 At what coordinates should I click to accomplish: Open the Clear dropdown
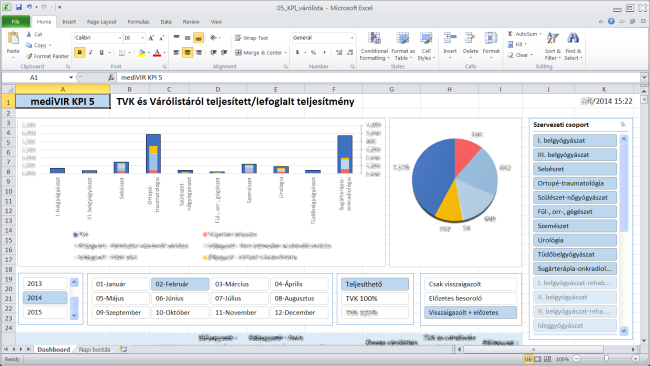click(x=520, y=55)
